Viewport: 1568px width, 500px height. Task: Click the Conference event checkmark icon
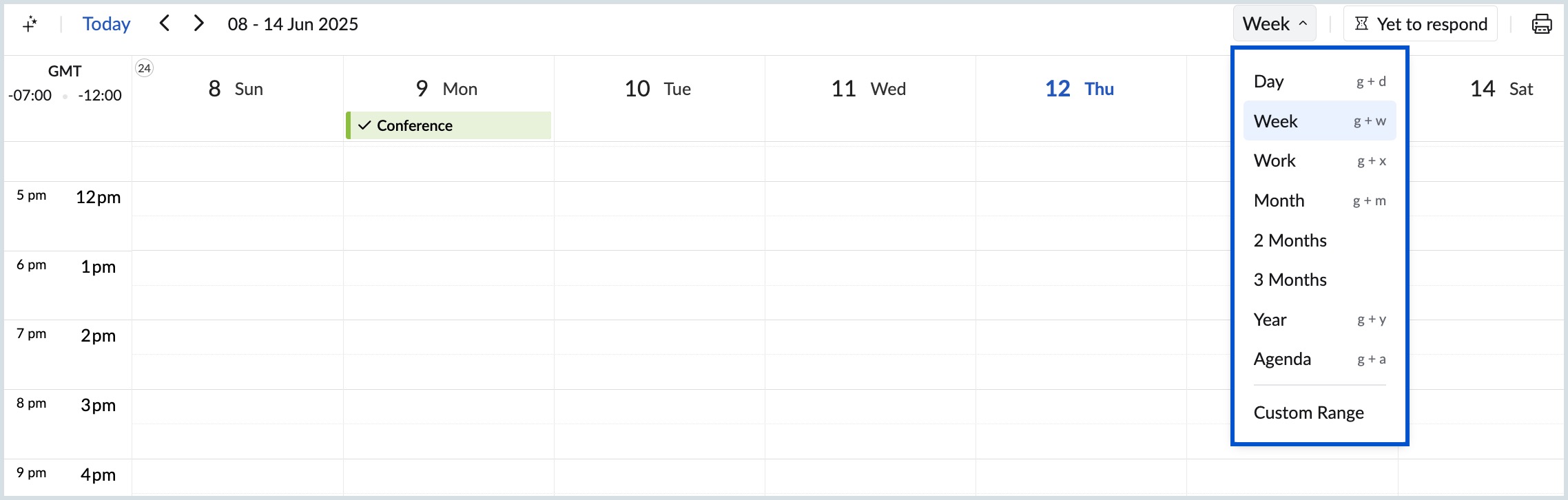[x=364, y=125]
